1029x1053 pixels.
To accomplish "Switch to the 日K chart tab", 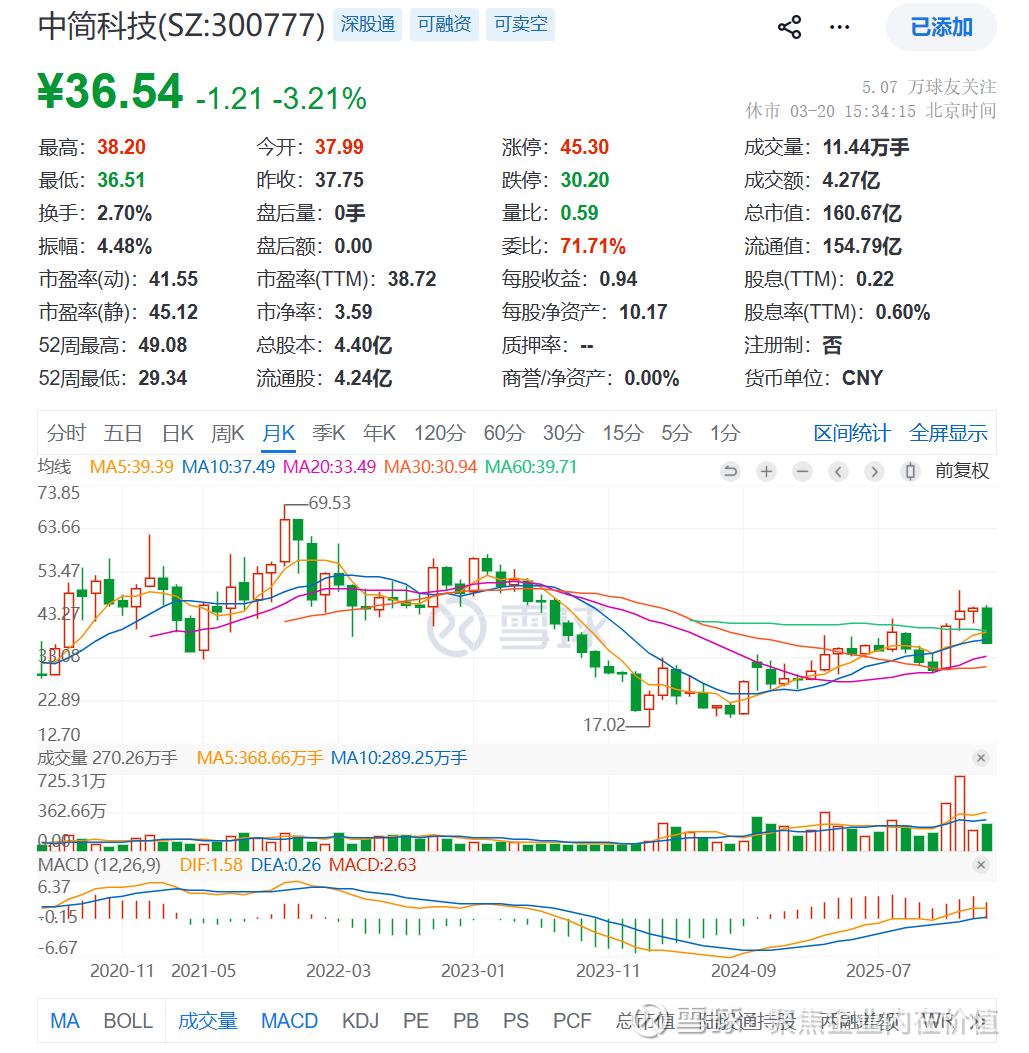I will click(x=178, y=433).
